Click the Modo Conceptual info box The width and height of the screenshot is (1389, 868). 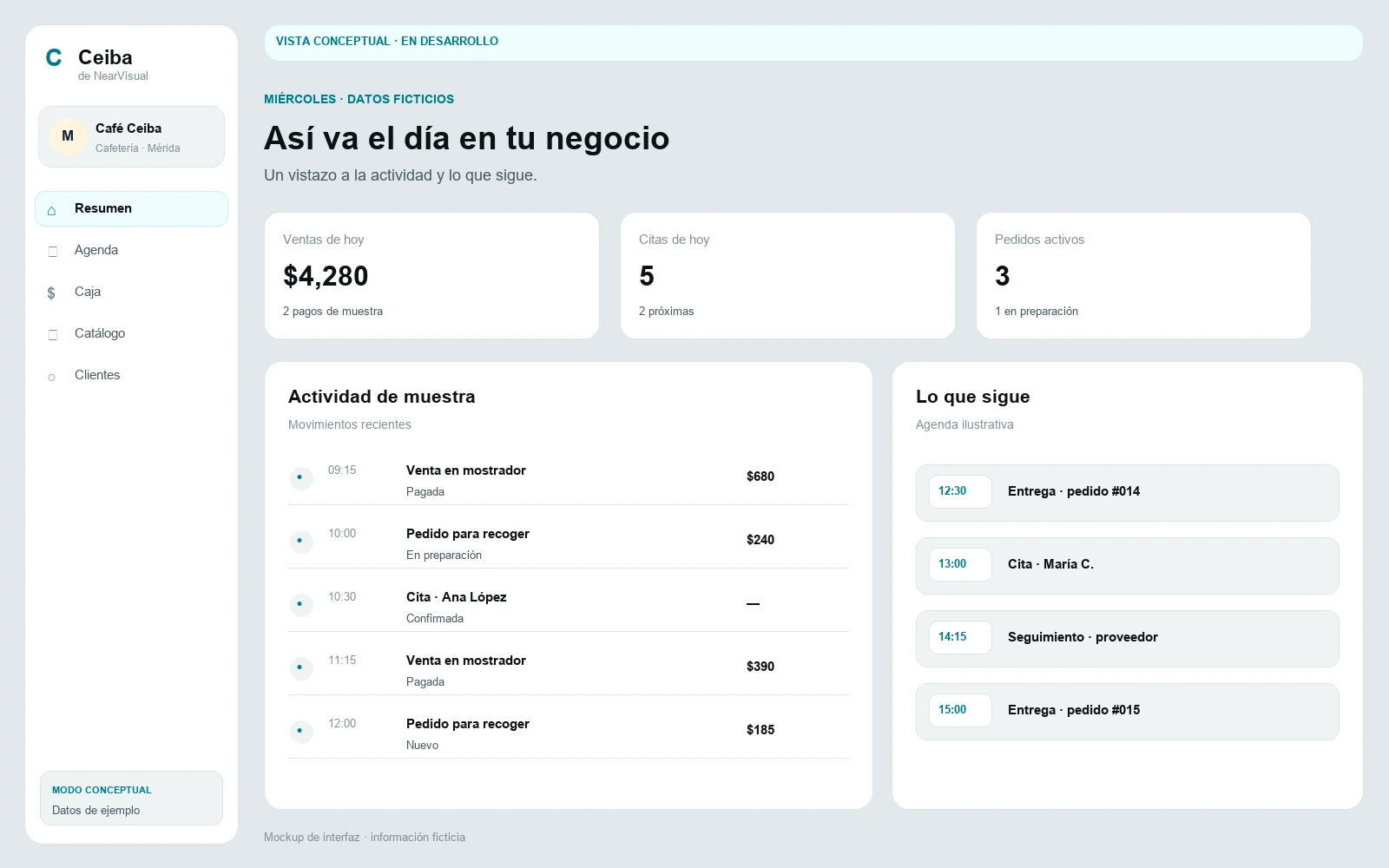tap(131, 799)
